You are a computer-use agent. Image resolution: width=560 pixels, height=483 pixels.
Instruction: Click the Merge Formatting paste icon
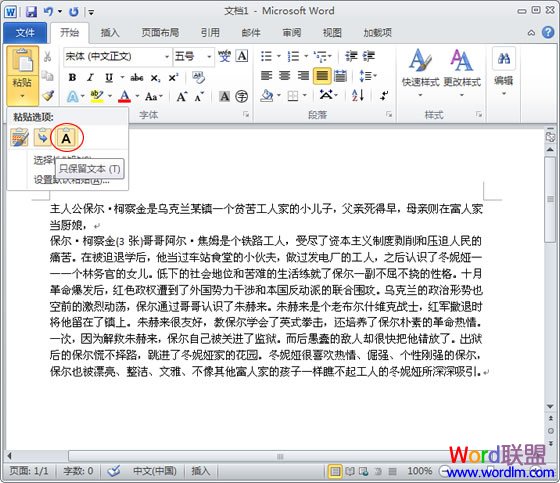[42, 138]
